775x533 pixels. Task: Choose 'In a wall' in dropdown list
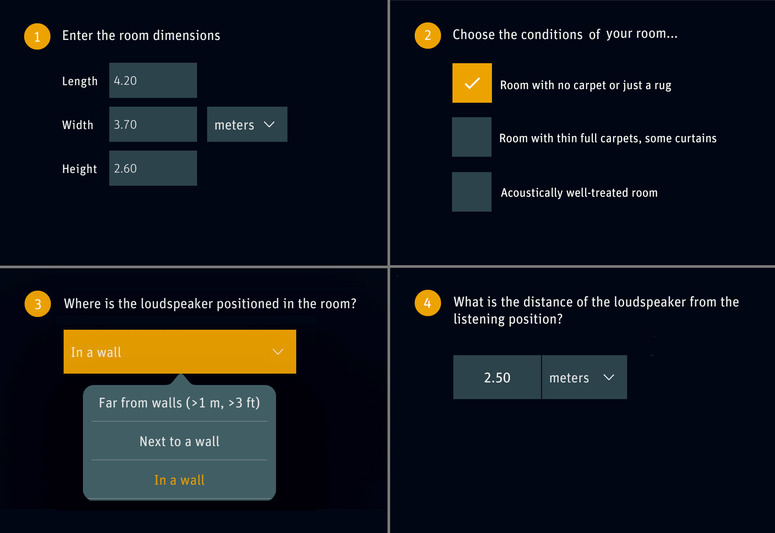(179, 480)
